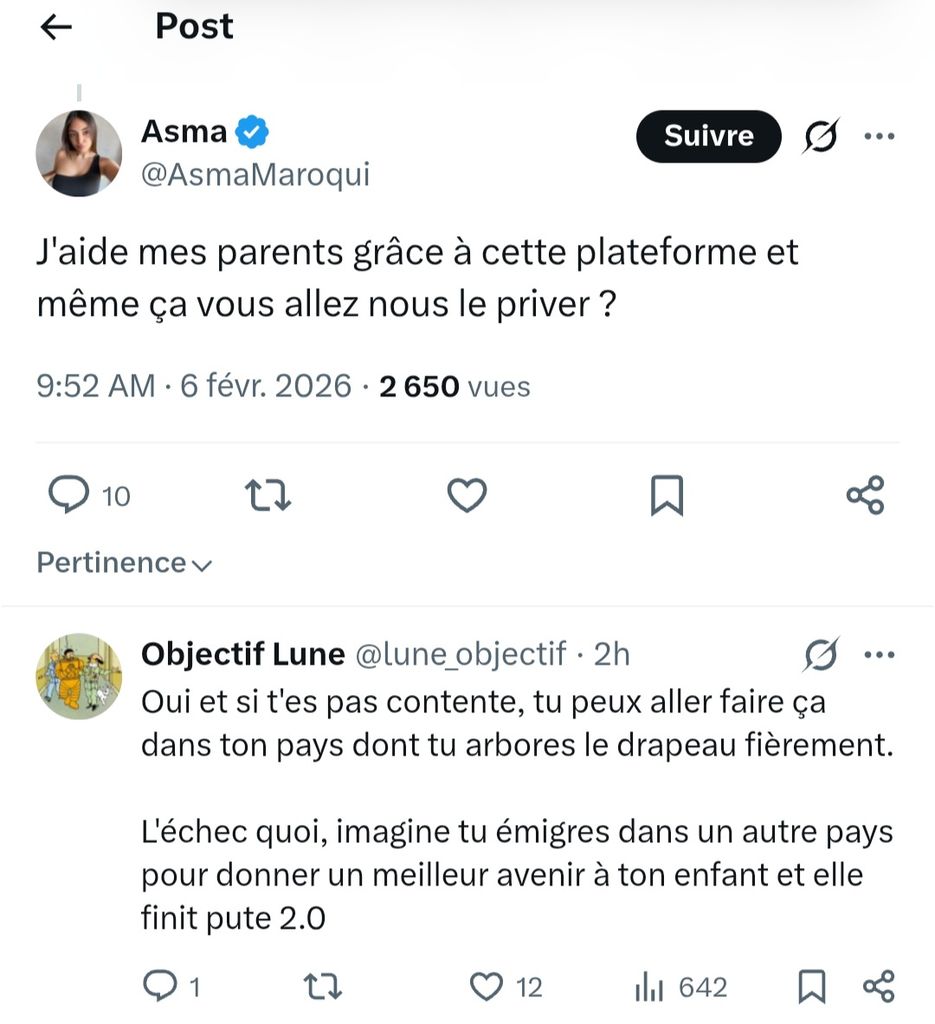Bookmark Objectif Lune's reply

pyautogui.click(x=812, y=987)
